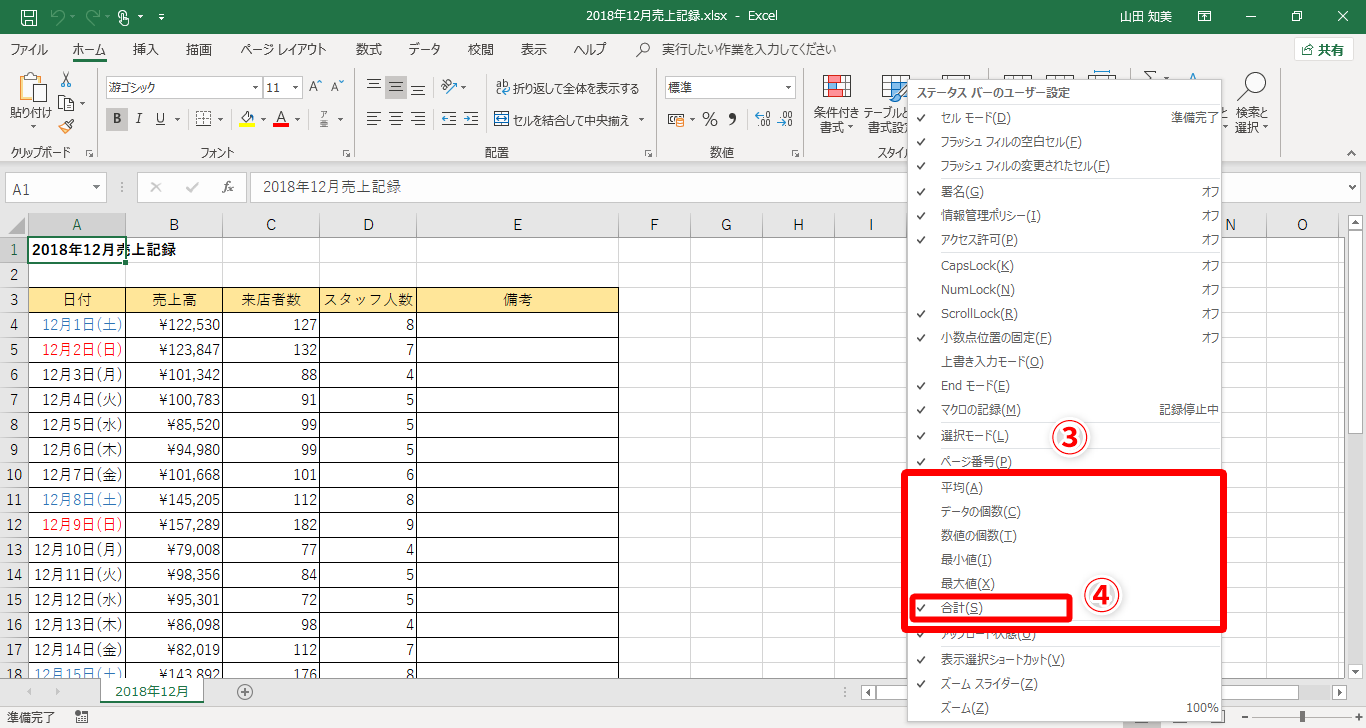Screen dimensions: 1366x728
Task: Click the Decrease Indent icon
Action: (x=448, y=120)
